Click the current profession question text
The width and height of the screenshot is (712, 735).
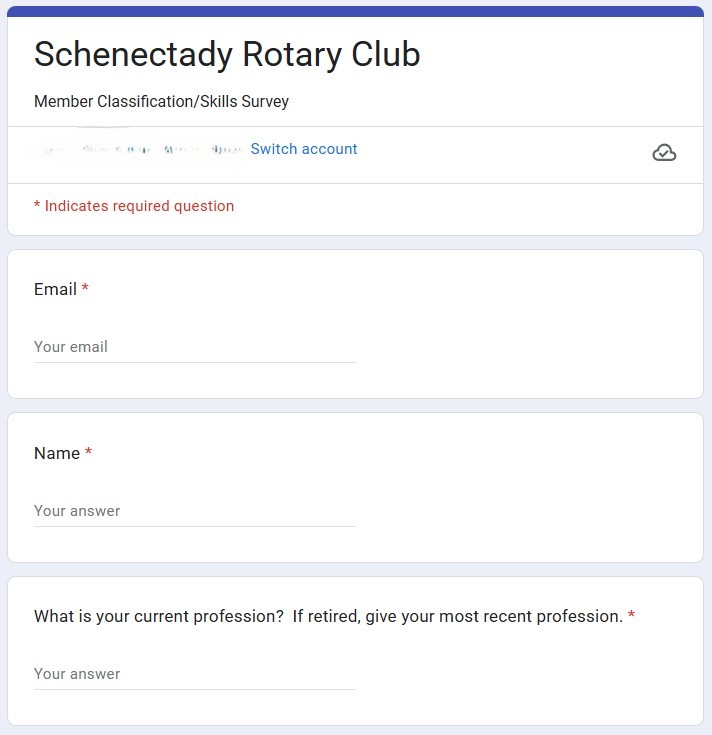point(328,616)
